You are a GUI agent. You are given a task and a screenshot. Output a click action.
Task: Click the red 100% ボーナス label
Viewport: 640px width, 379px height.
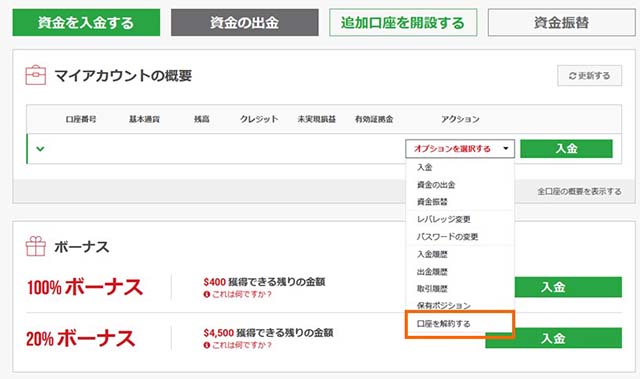85,287
